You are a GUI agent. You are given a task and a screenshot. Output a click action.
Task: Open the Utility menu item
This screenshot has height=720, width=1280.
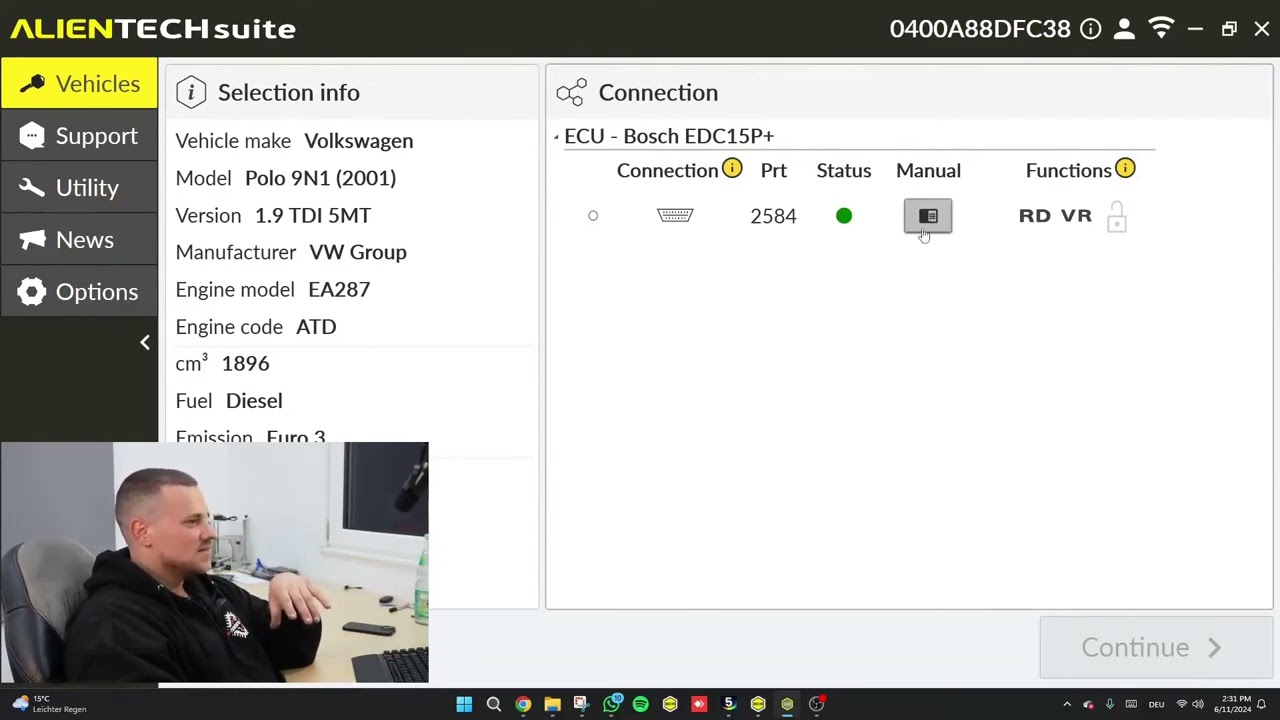click(79, 188)
